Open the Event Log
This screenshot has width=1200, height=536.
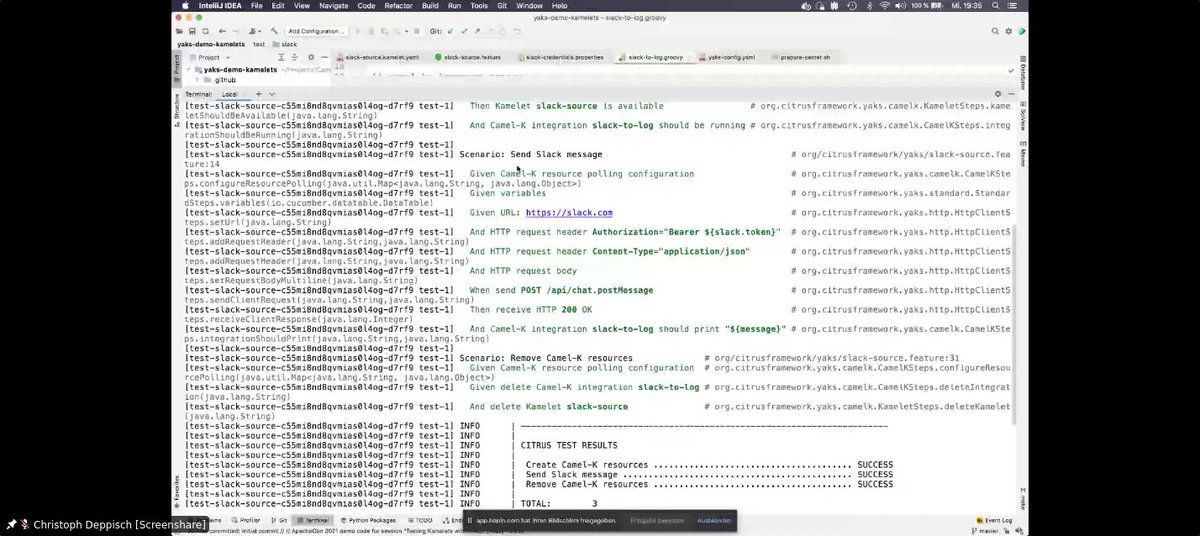[994, 521]
